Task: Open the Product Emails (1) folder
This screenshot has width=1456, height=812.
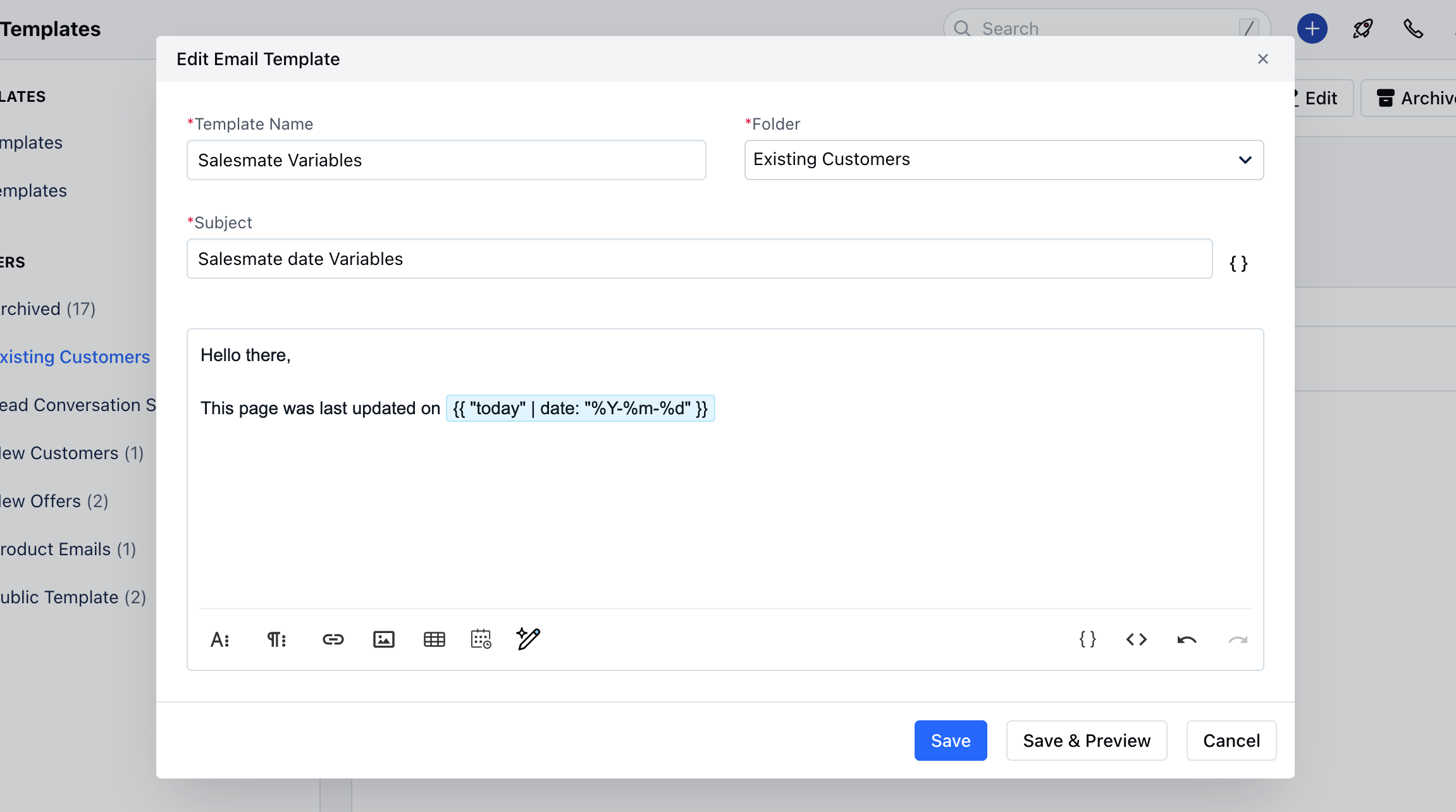Action: tap(68, 549)
